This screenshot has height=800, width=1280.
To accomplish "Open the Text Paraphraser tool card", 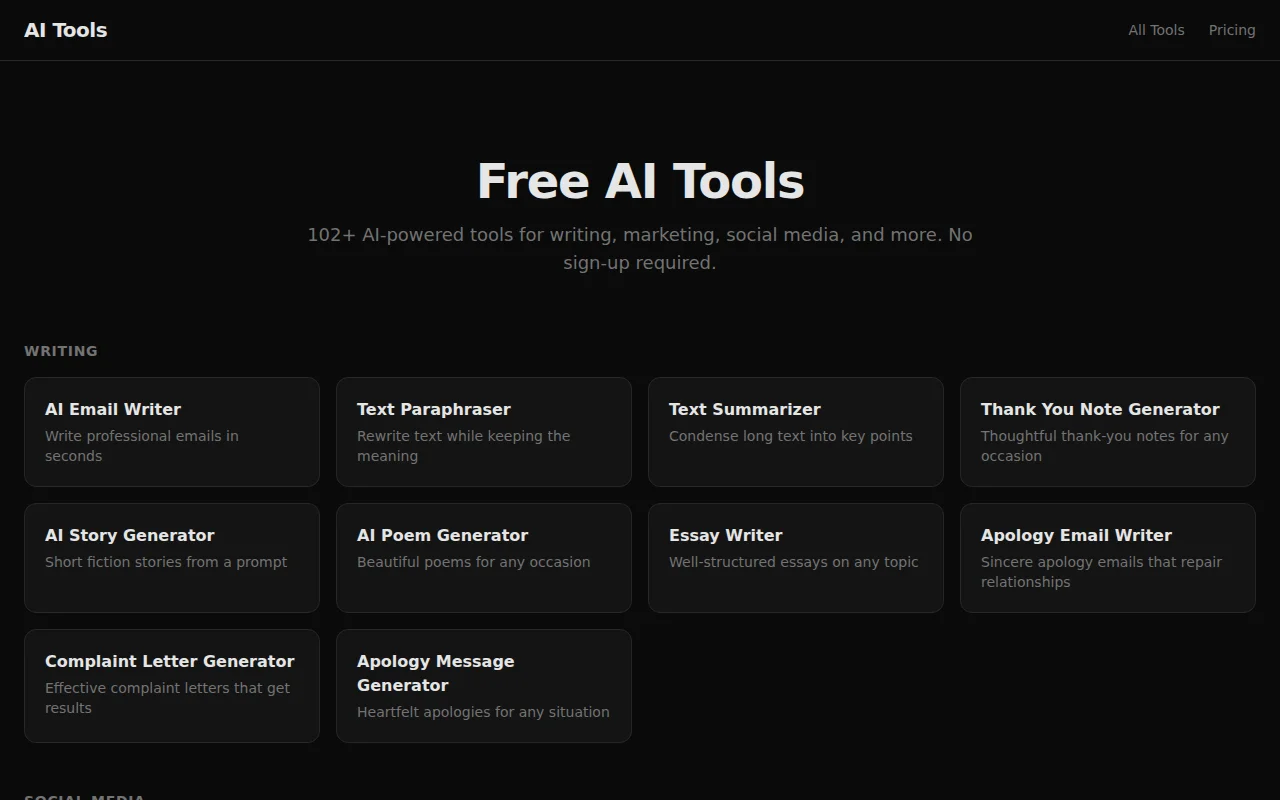I will coord(484,432).
